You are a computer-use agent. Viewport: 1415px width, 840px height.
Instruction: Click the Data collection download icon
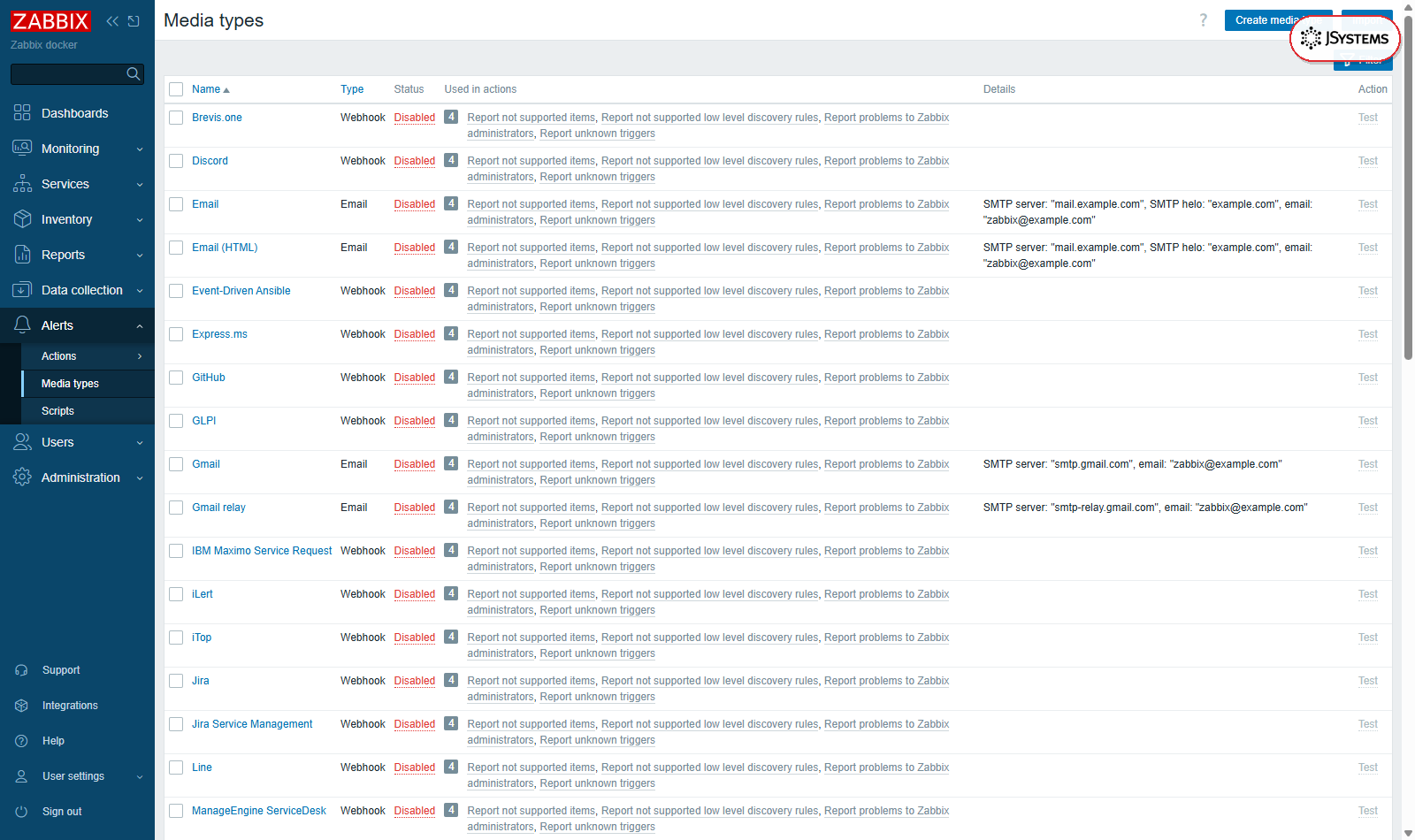(x=22, y=290)
